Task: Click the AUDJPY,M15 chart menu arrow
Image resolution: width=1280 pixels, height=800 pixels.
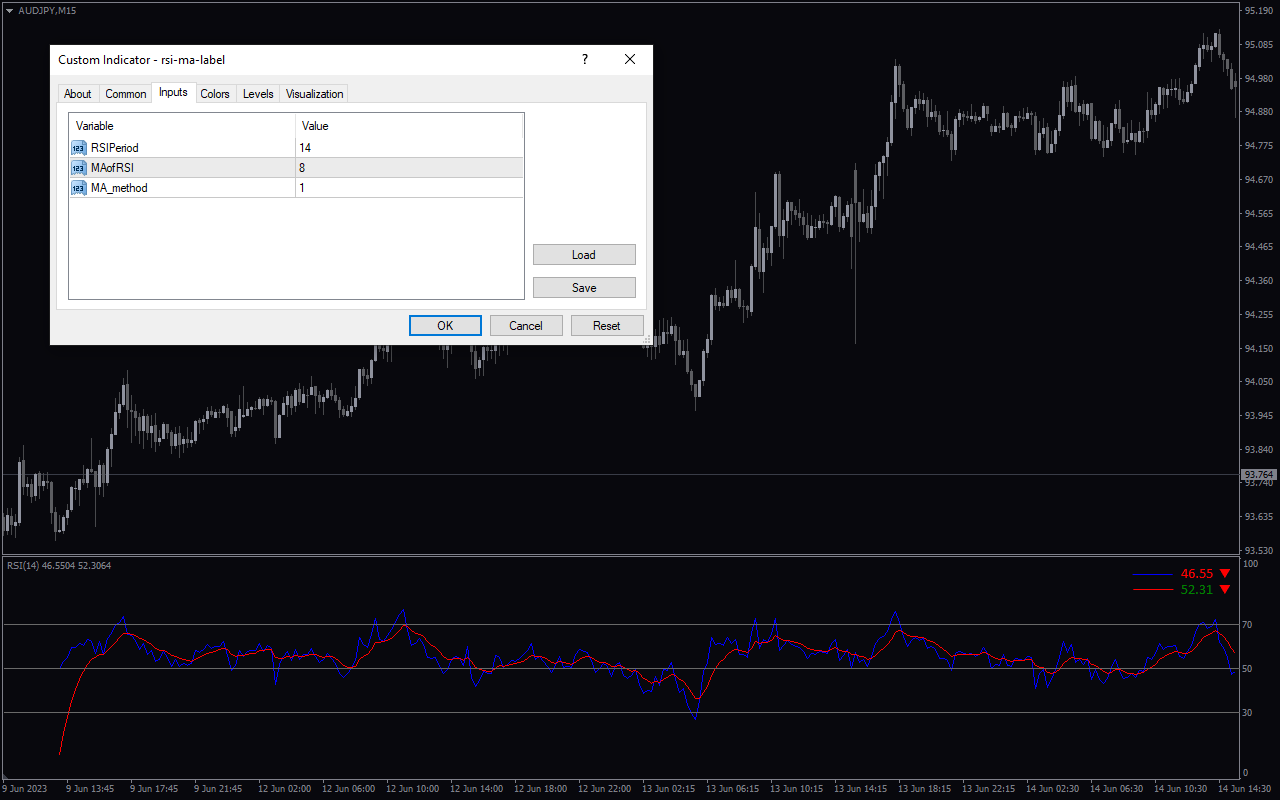Action: tap(10, 10)
